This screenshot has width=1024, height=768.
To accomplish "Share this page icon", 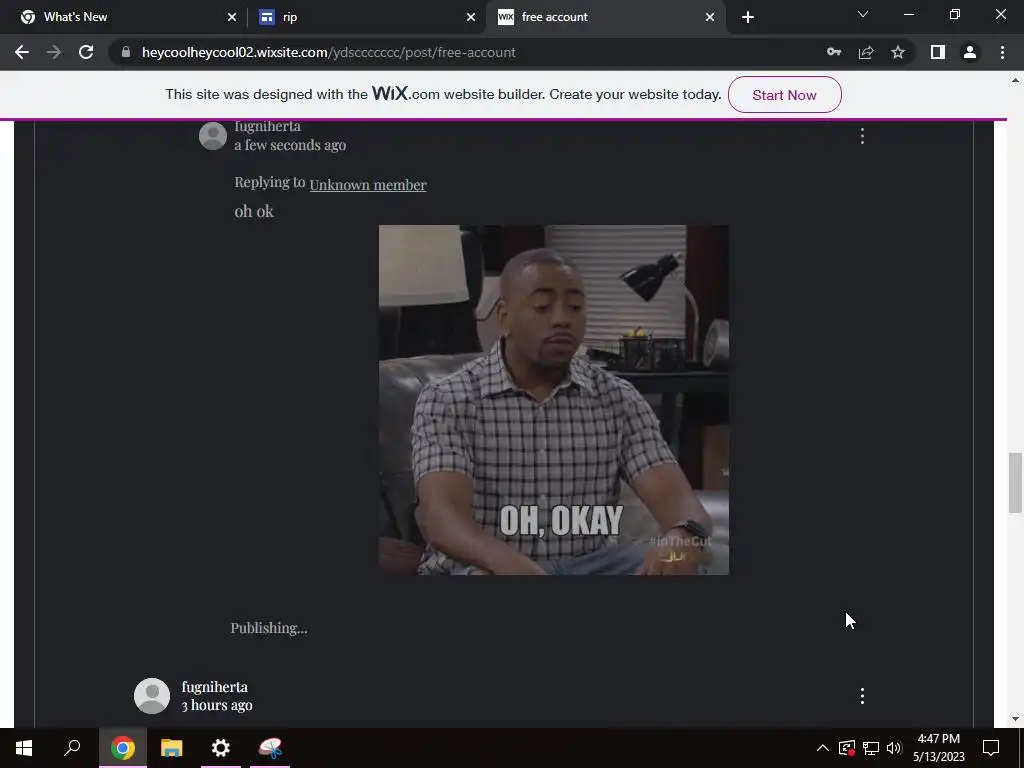I will [866, 52].
